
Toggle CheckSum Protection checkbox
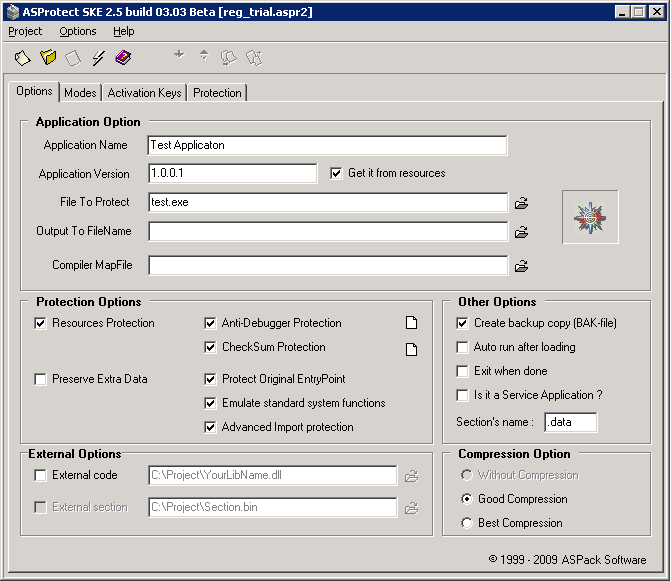click(210, 347)
